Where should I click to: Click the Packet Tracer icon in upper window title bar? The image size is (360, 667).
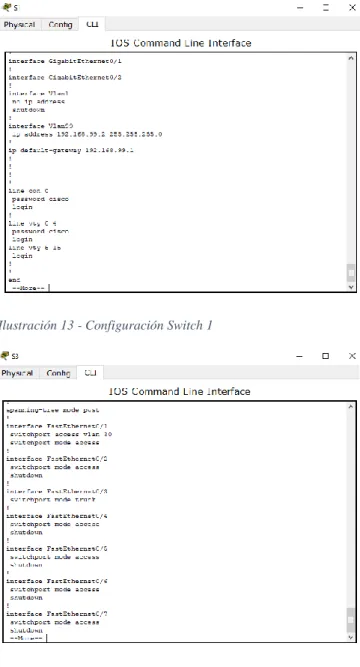[6, 7]
